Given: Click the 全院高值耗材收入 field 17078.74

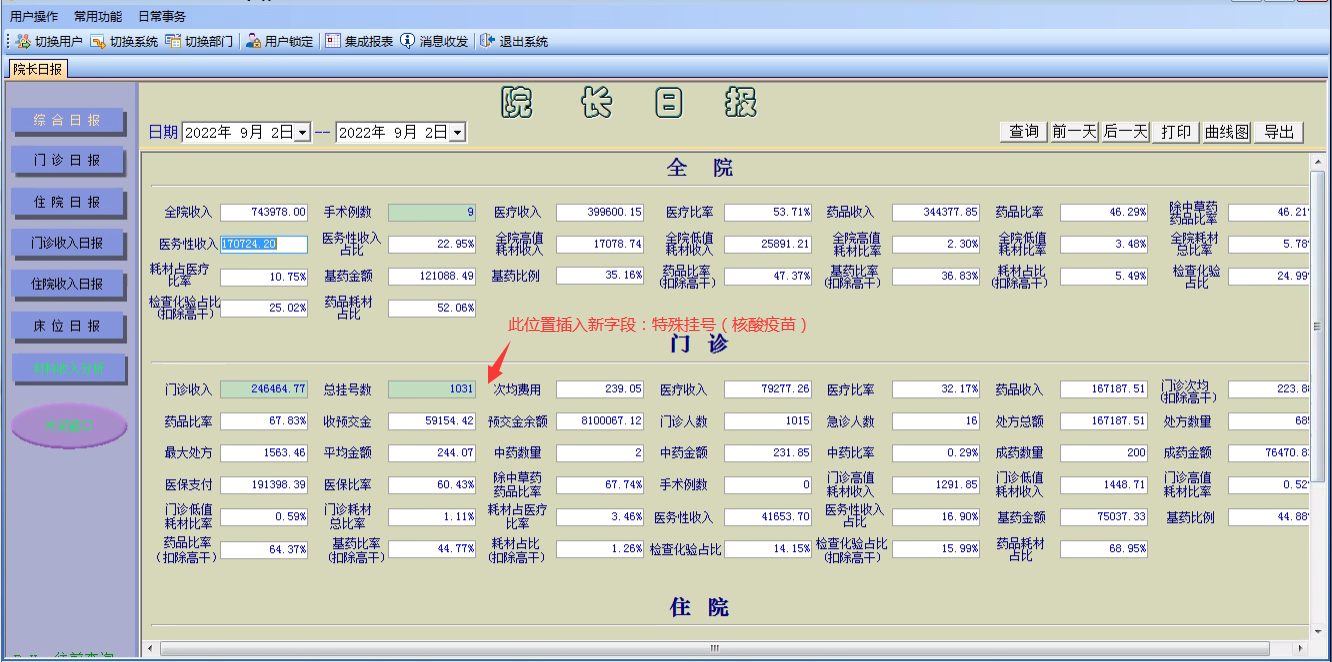Looking at the screenshot, I should tap(600, 244).
